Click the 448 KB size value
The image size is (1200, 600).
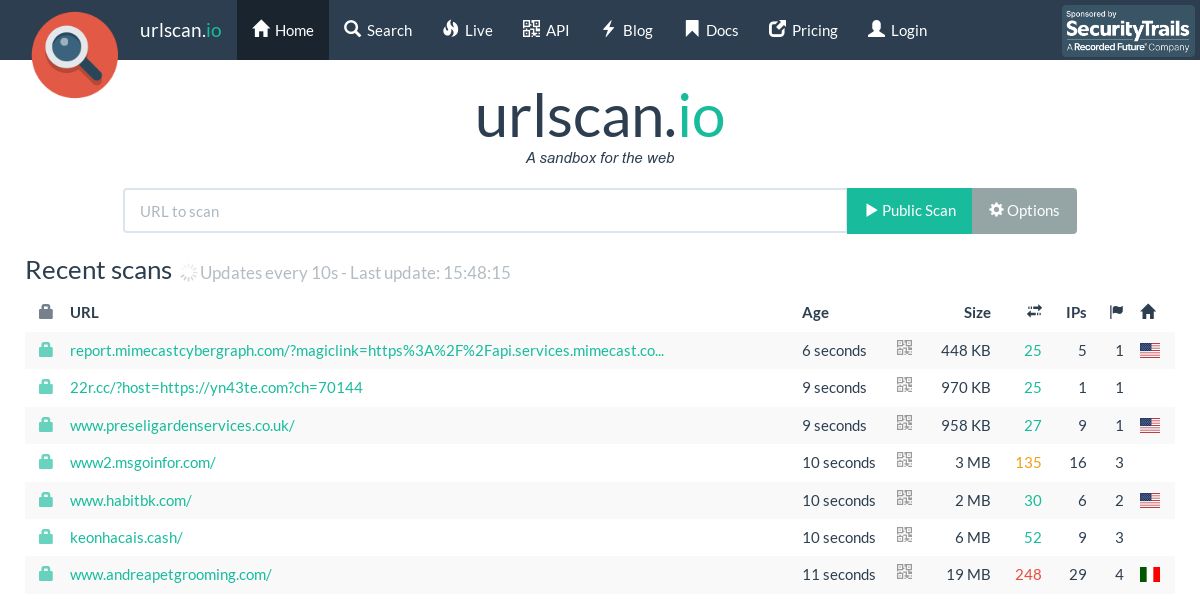pos(966,350)
